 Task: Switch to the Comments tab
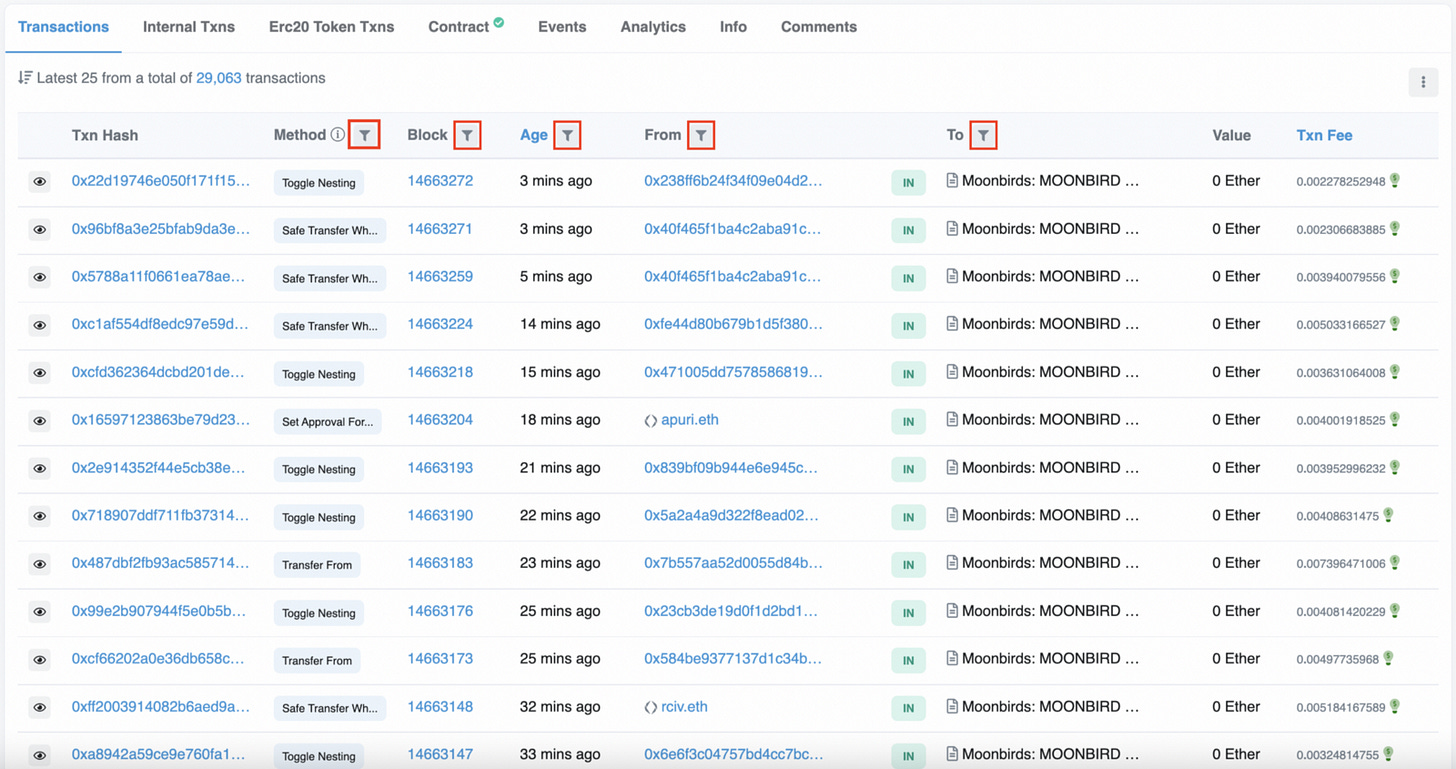tap(819, 27)
